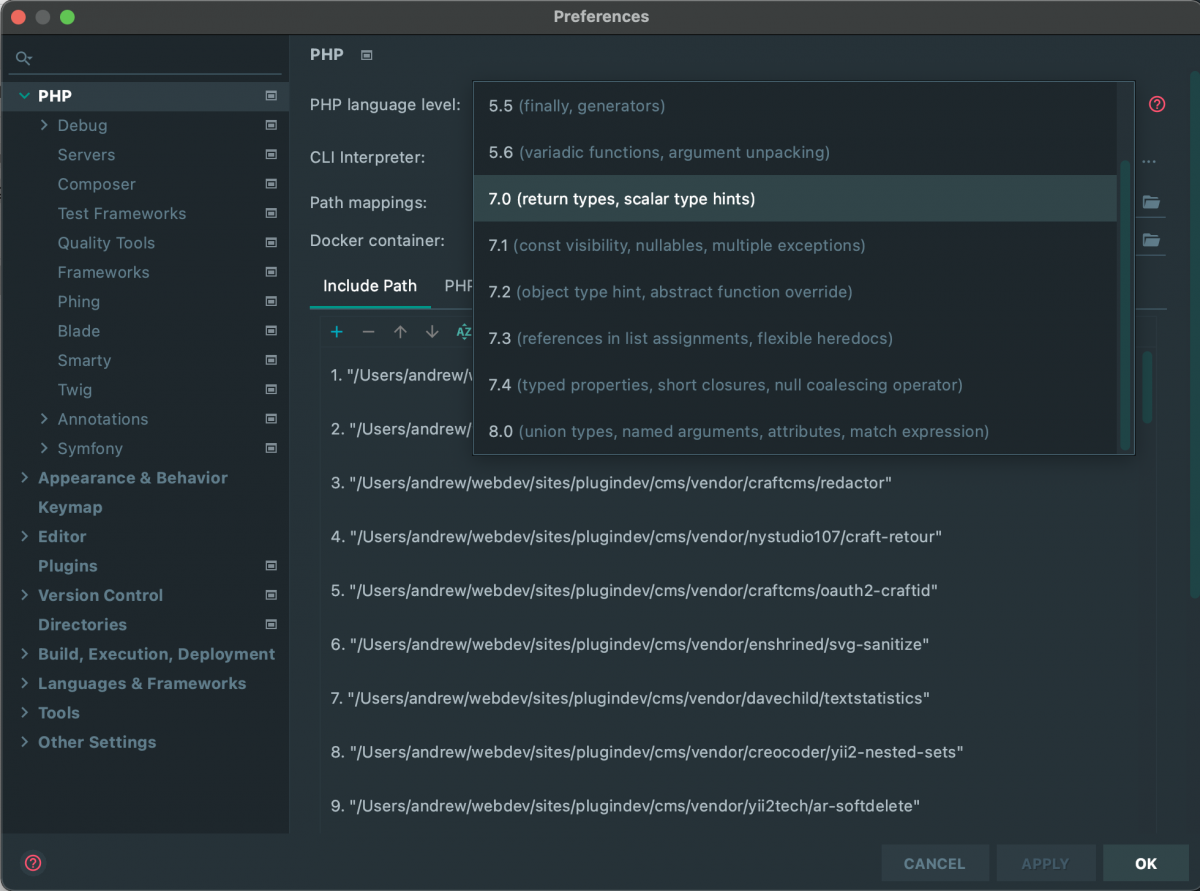1200x891 pixels.
Task: Click project icon on Quality Tools row
Action: (x=271, y=243)
